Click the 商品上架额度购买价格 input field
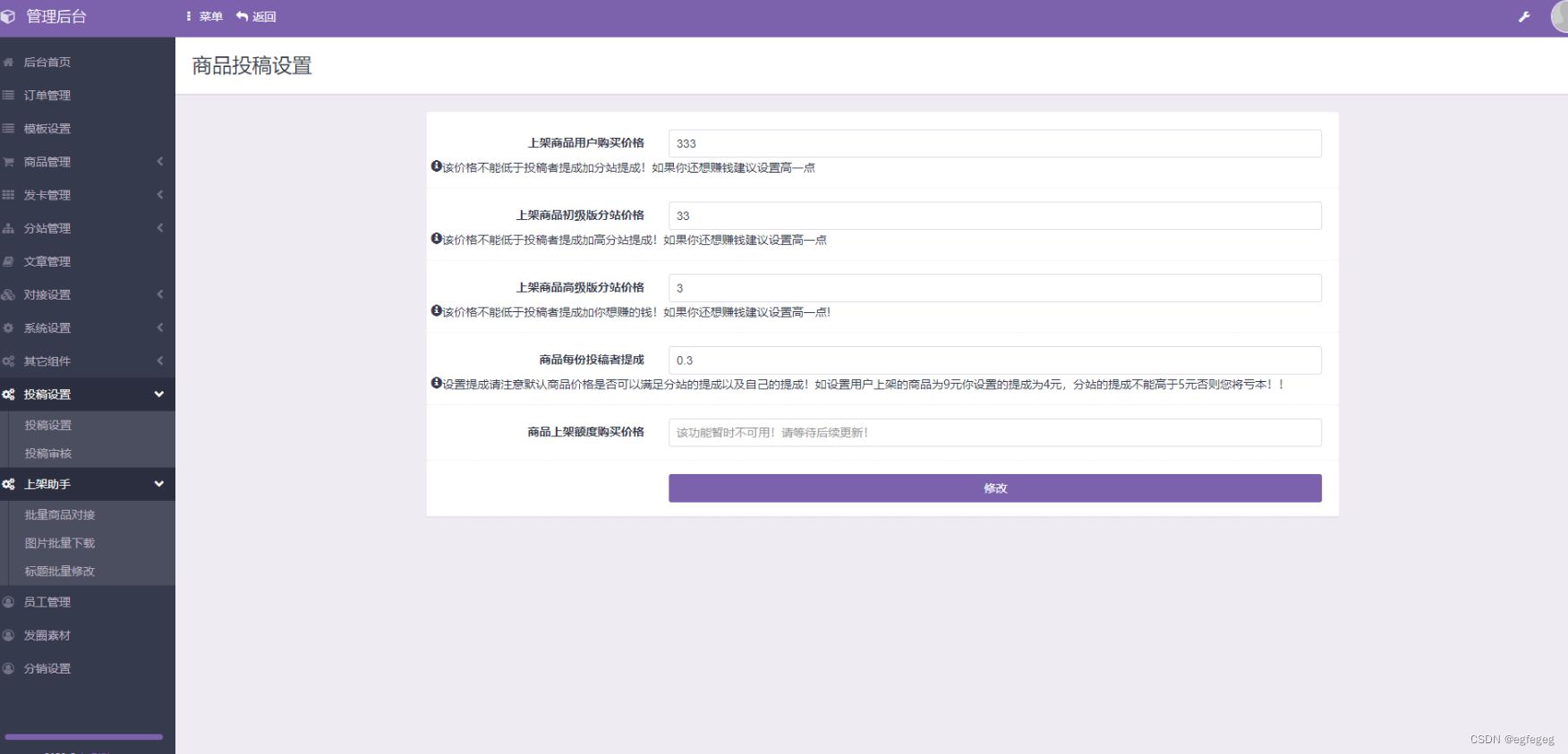This screenshot has height=754, width=1568. [x=995, y=433]
